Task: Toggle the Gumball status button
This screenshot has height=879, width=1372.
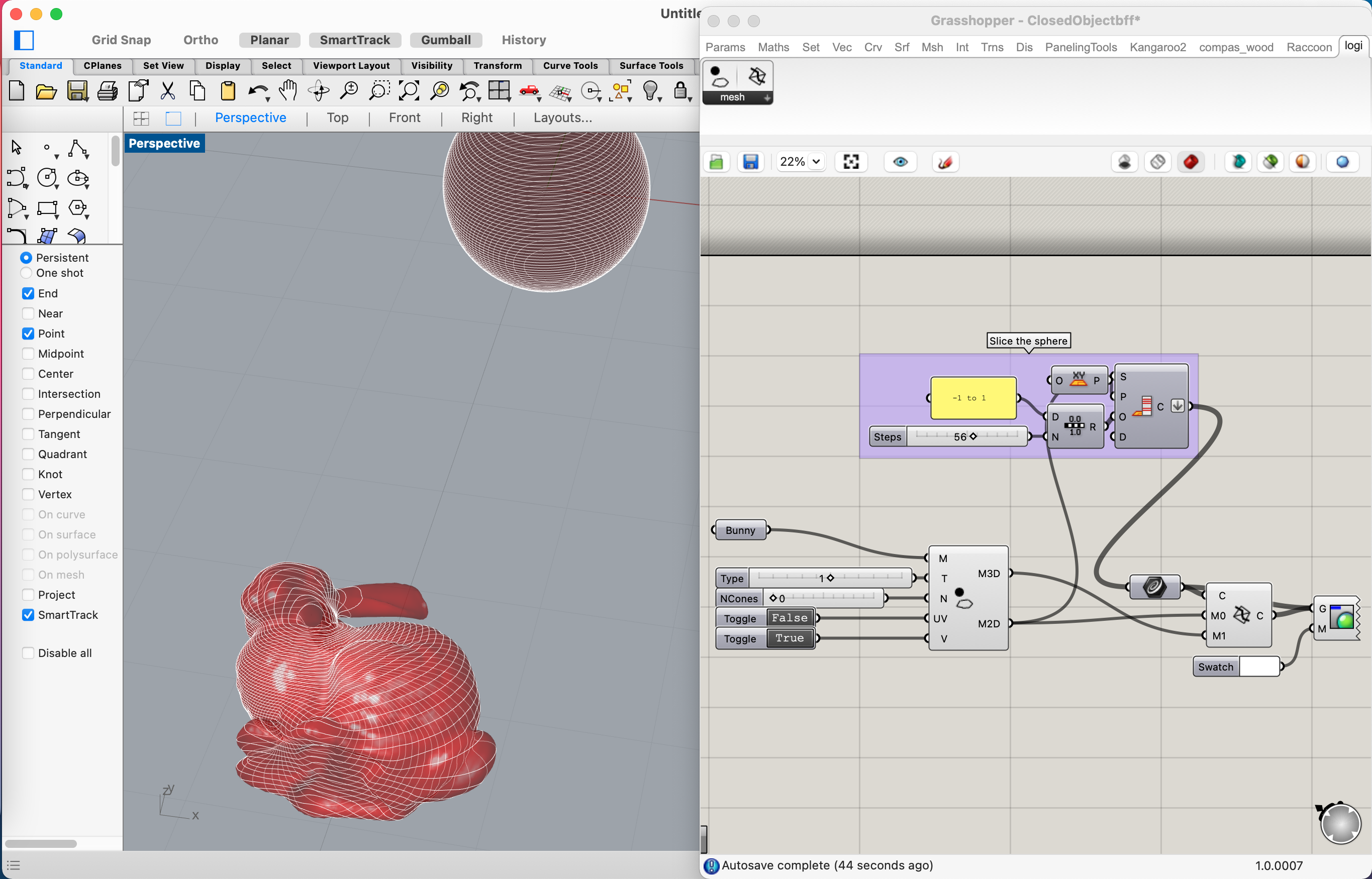Action: 446,40
